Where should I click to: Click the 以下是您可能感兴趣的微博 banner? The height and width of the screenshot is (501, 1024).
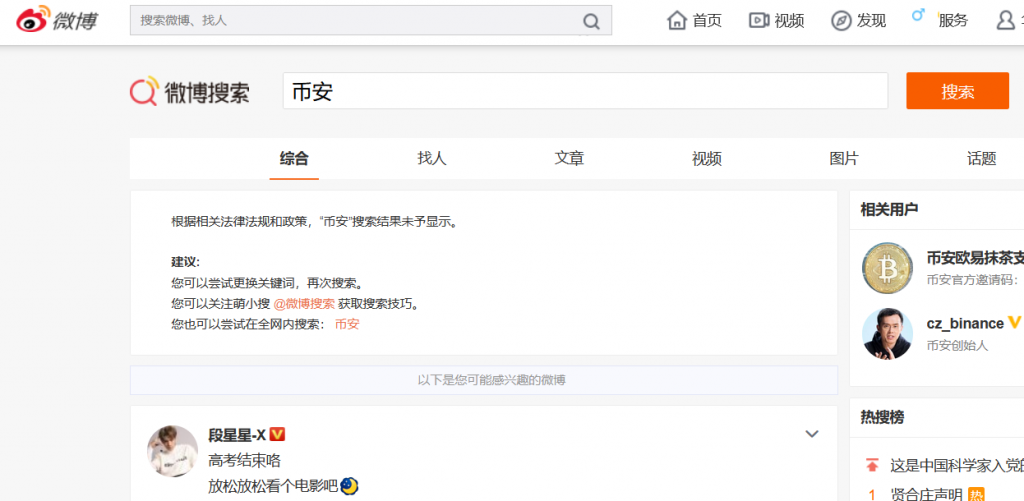point(484,380)
